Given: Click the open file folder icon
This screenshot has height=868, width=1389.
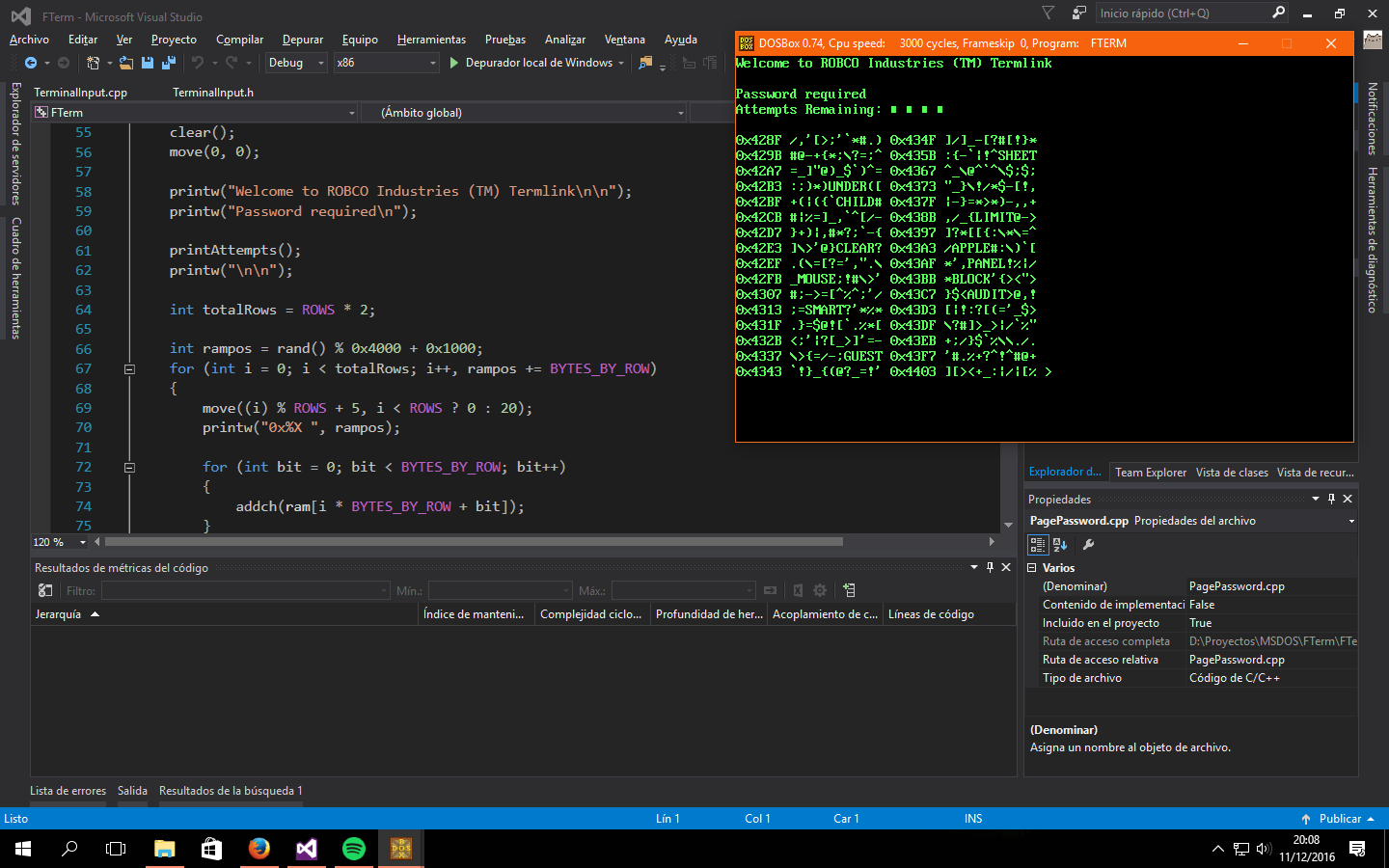Looking at the screenshot, I should (126, 63).
